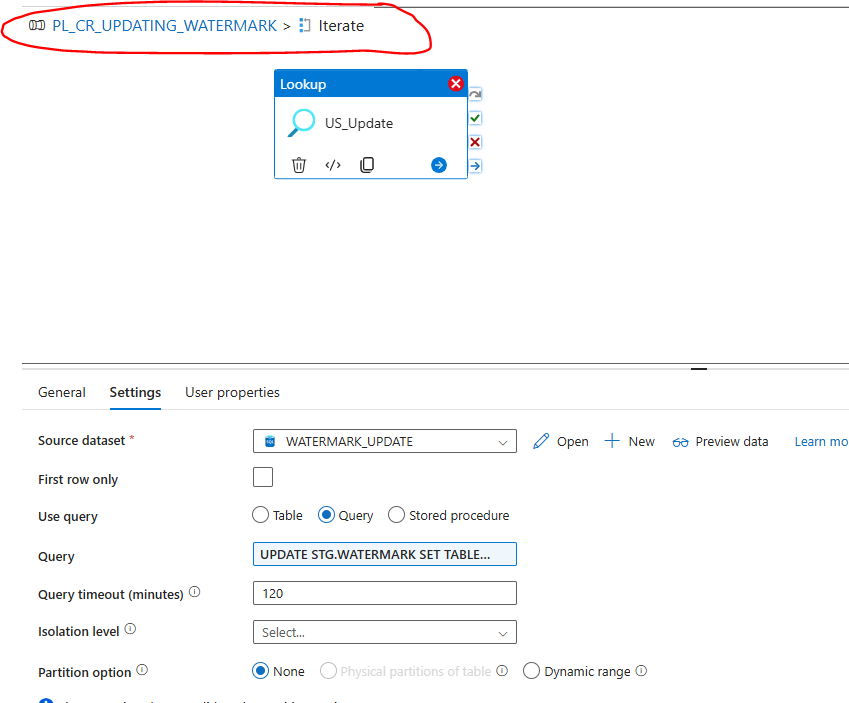Click the red error badge on Lookup activity

tap(456, 83)
